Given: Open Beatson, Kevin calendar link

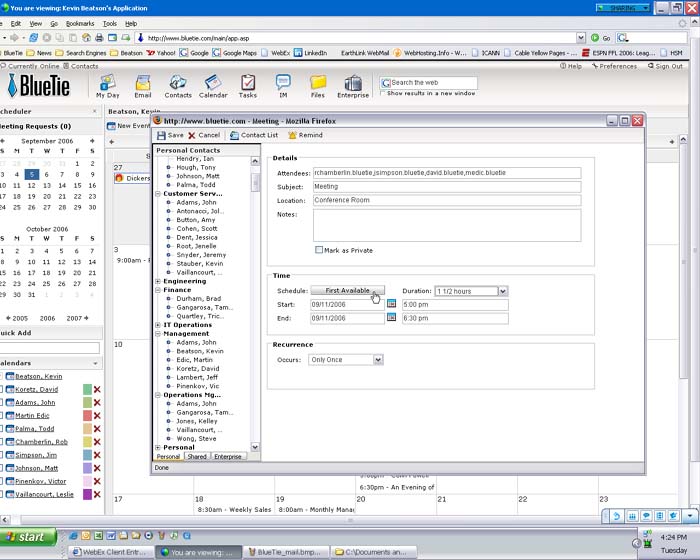Looking at the screenshot, I should [x=39, y=376].
